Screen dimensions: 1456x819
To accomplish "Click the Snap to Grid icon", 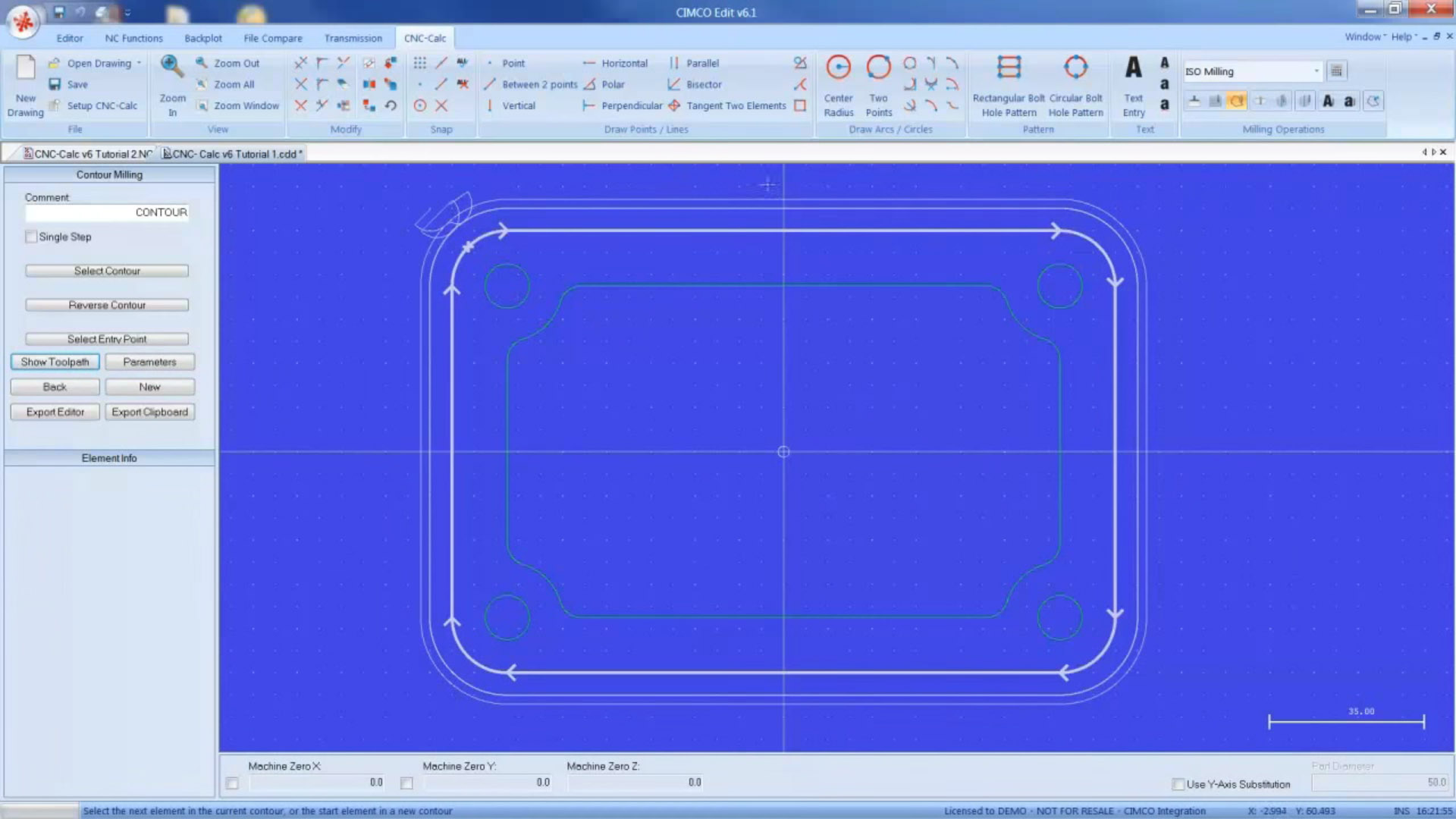I will click(420, 63).
